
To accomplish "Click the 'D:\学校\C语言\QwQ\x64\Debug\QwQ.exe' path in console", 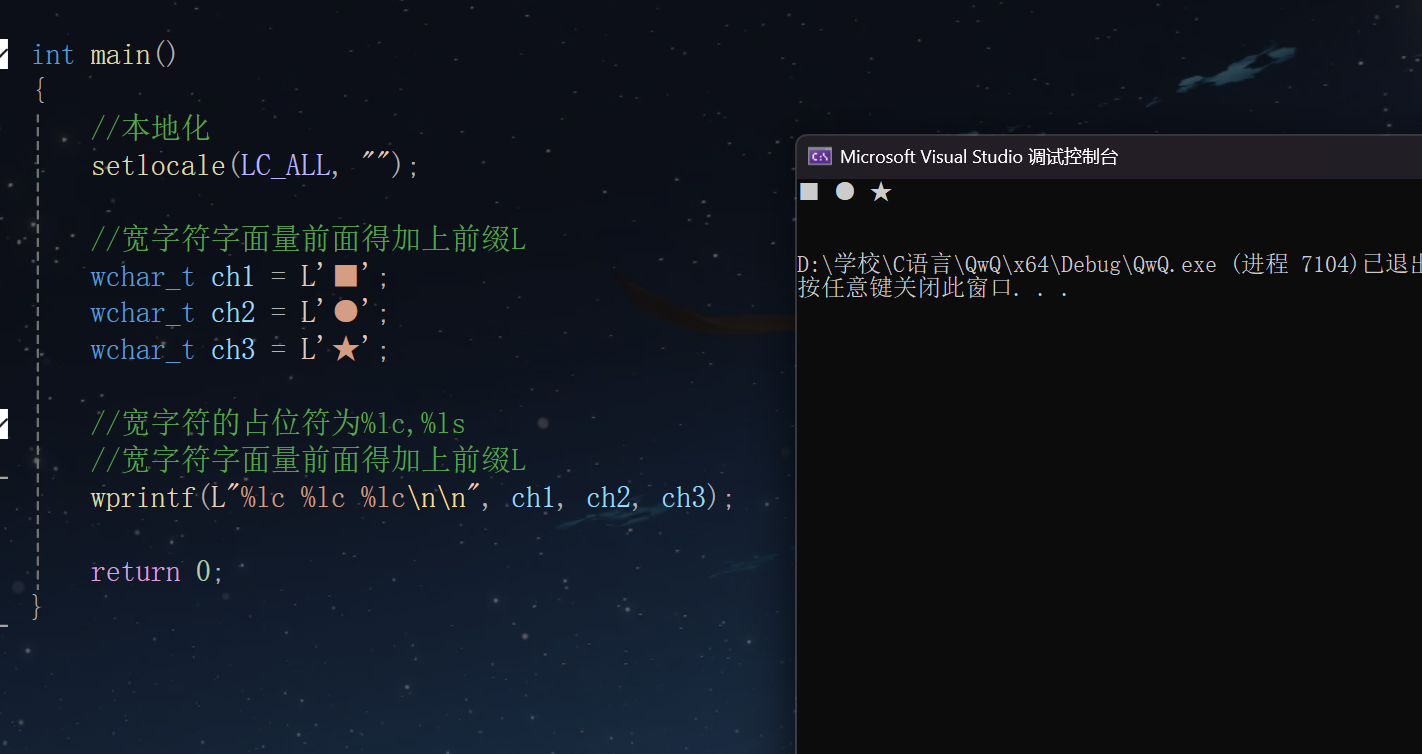I will point(1007,264).
